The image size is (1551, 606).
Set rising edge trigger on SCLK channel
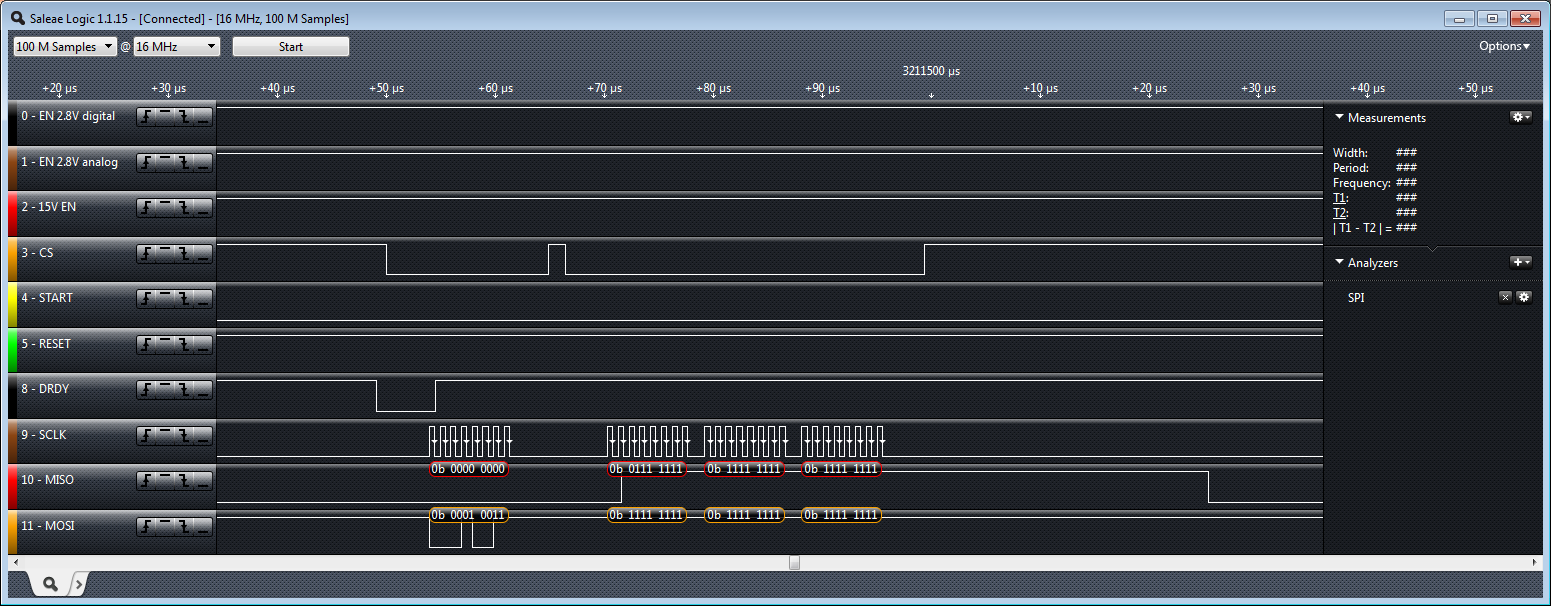coord(147,435)
